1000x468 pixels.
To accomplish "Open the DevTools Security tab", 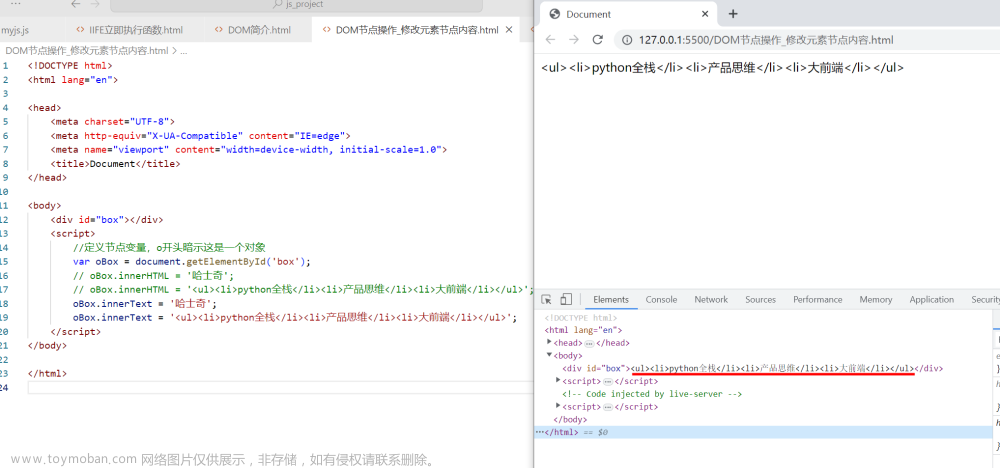I will [985, 300].
